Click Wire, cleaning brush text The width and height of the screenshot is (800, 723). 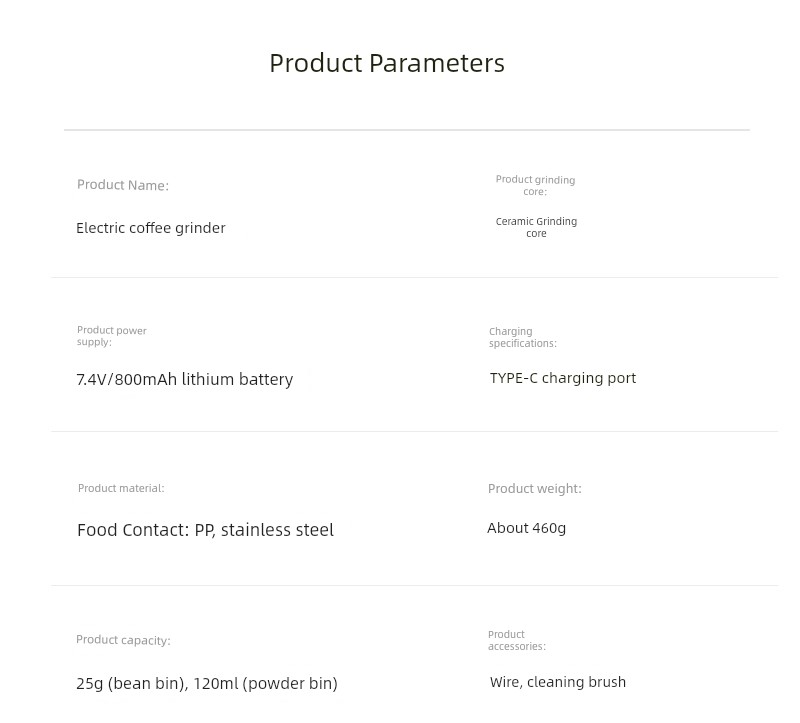pyautogui.click(x=558, y=682)
